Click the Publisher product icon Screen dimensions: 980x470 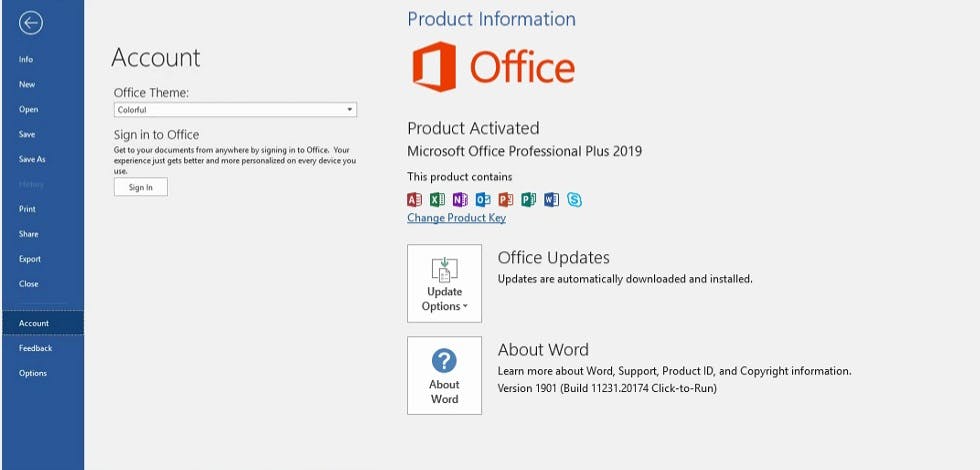[529, 199]
